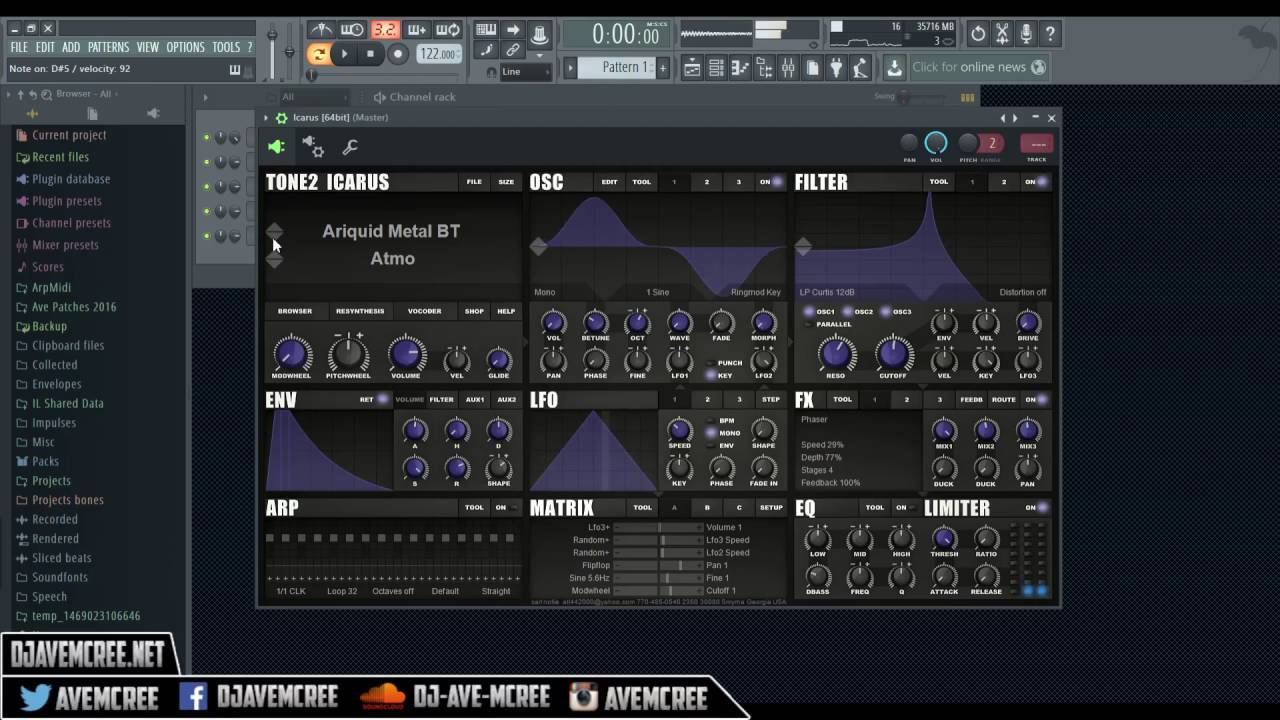This screenshot has height=720, width=1280.
Task: Select oscillator tab 2
Action: pos(706,182)
